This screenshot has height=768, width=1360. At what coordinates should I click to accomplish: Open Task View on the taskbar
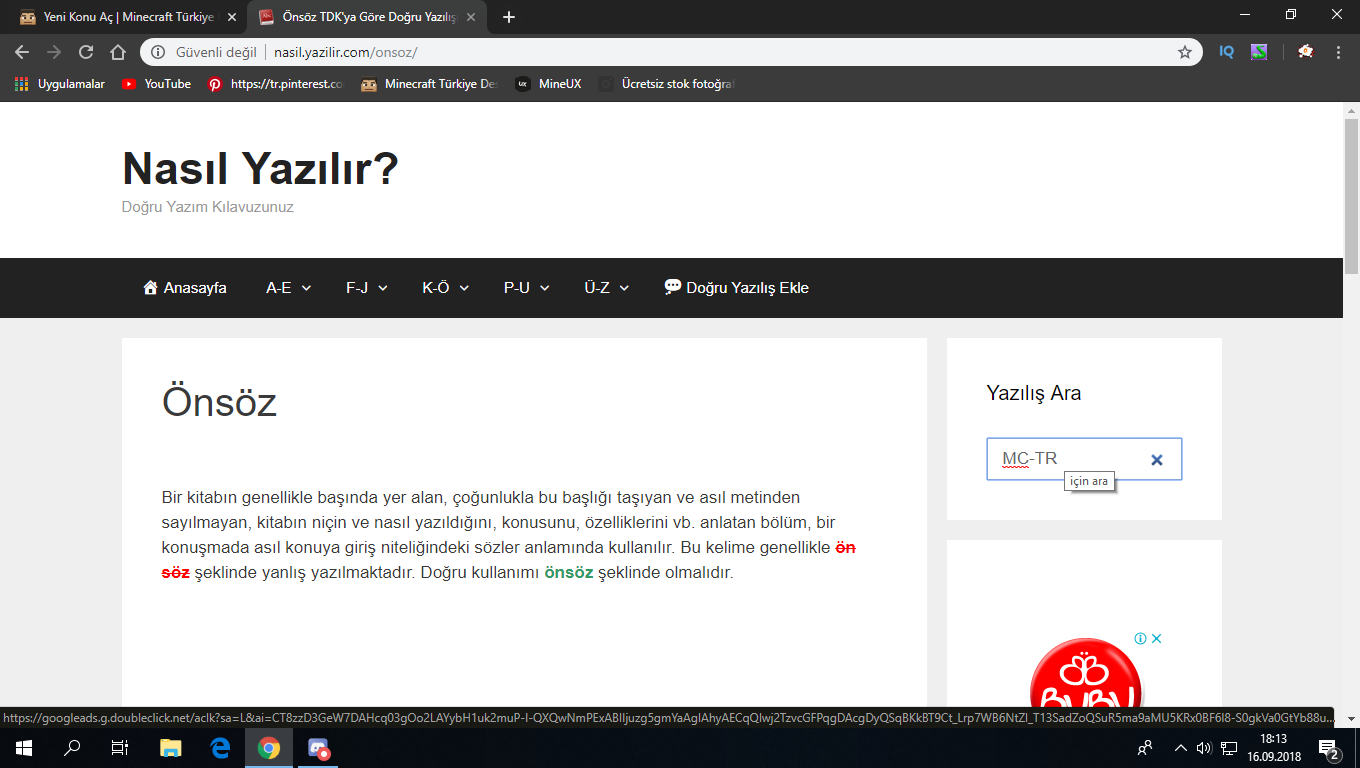120,747
